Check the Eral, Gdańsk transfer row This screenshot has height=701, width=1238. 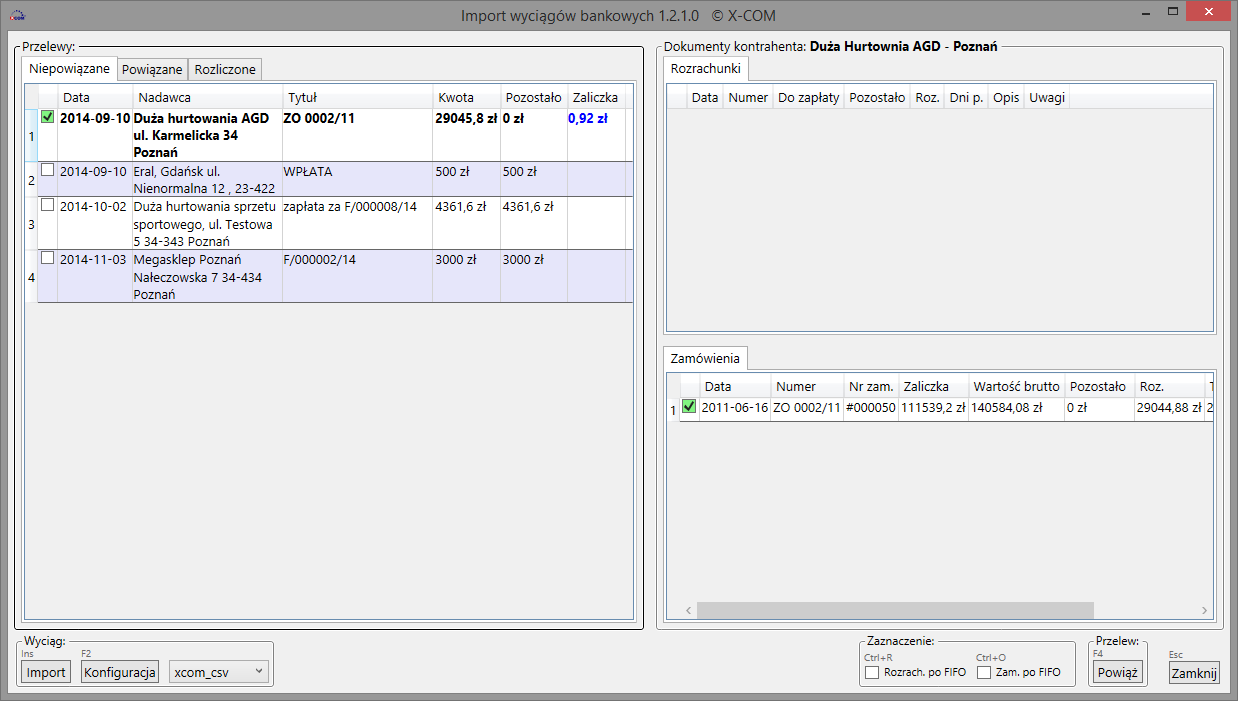(x=47, y=170)
